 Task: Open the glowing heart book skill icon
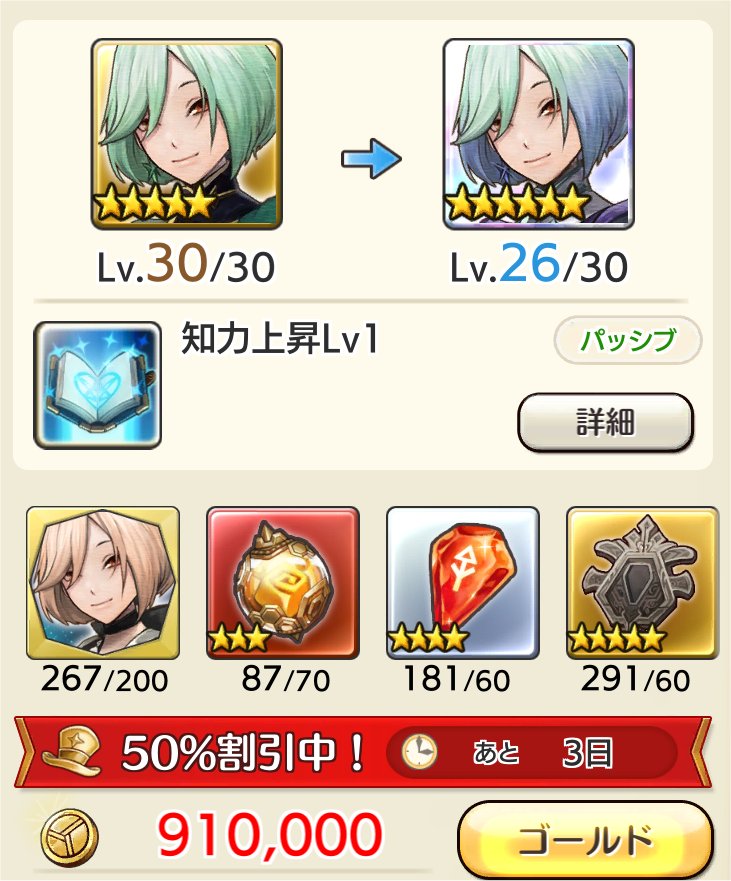tap(97, 385)
